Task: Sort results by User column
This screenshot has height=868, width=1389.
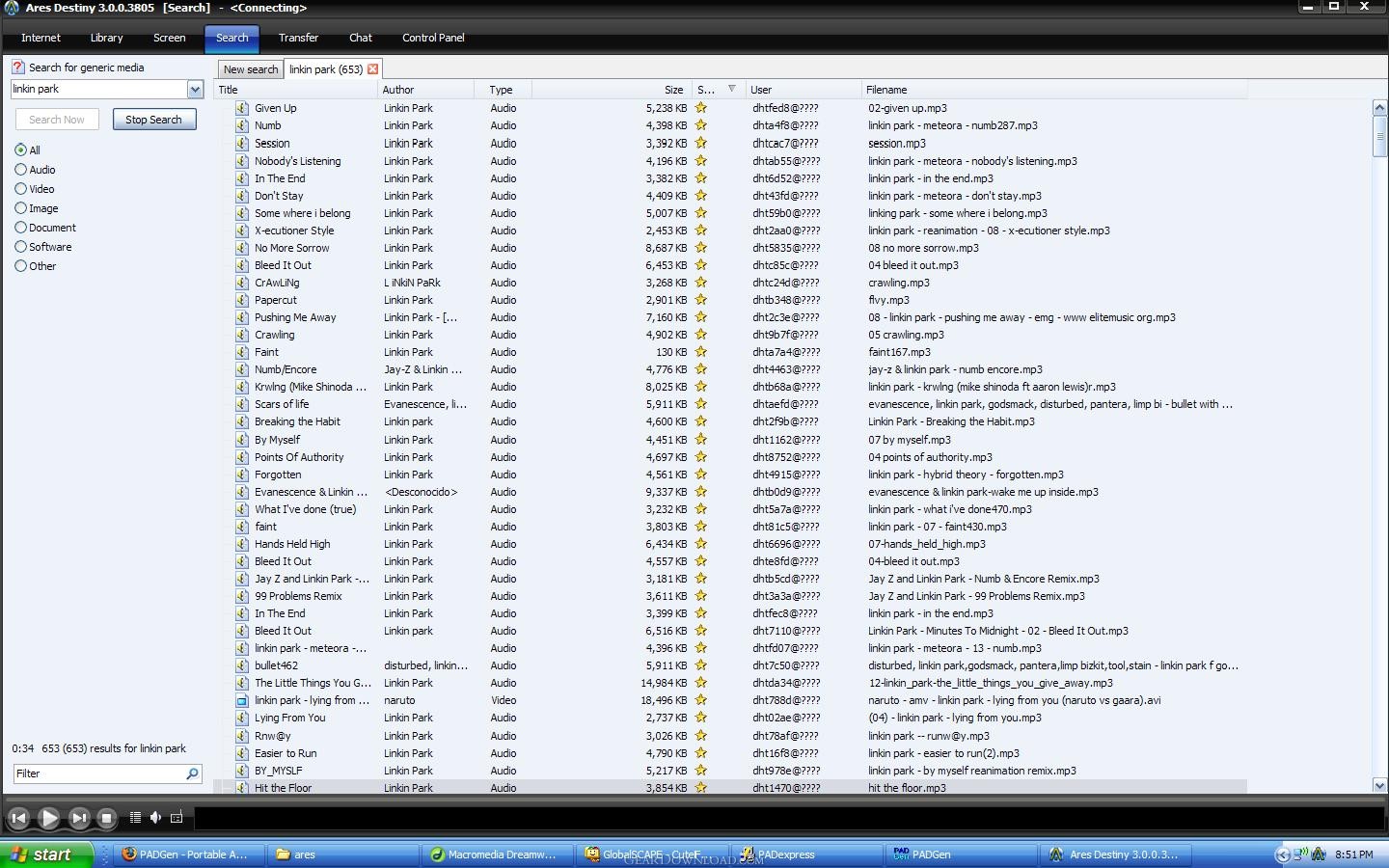Action: pos(803,90)
